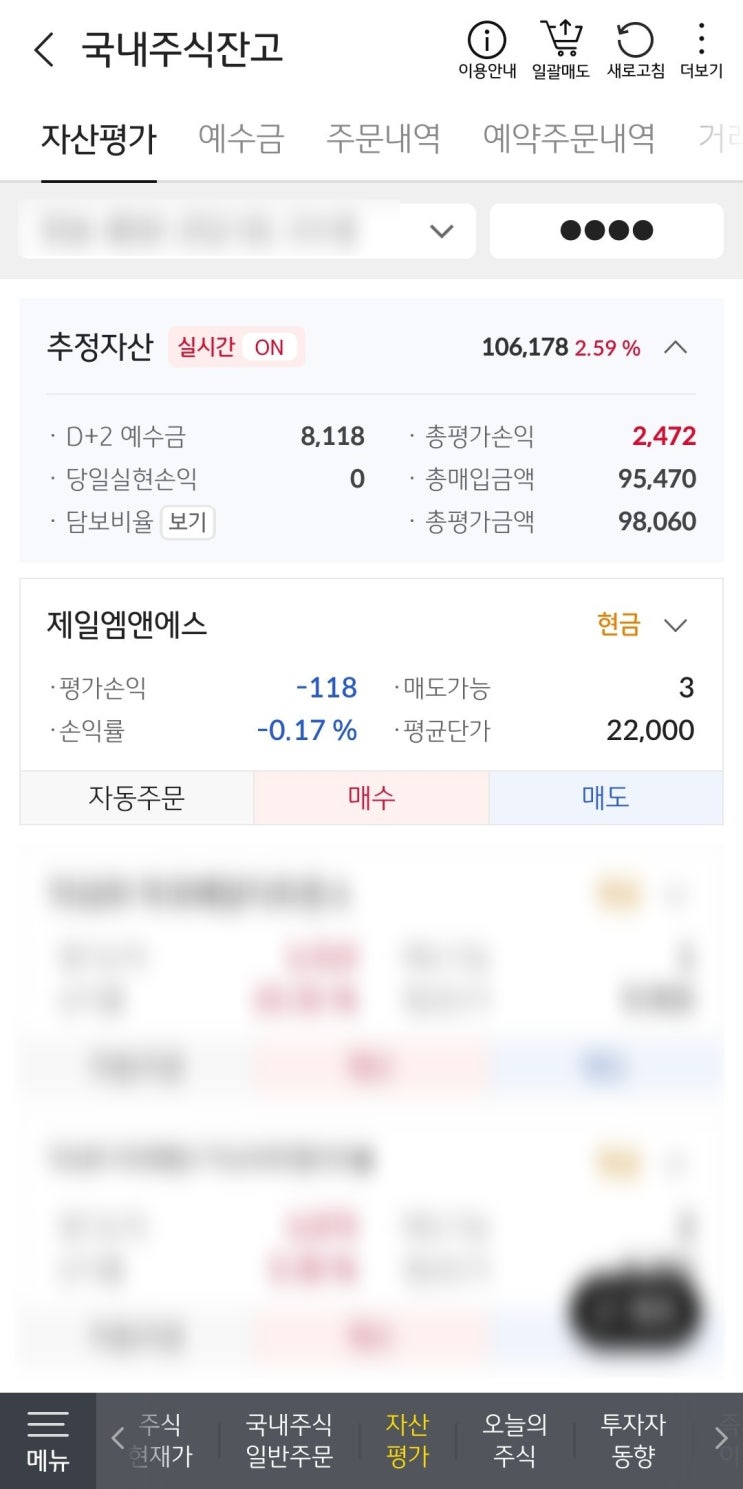Tap the 담보비율 보기 button
The width and height of the screenshot is (743, 1489).
click(x=188, y=522)
